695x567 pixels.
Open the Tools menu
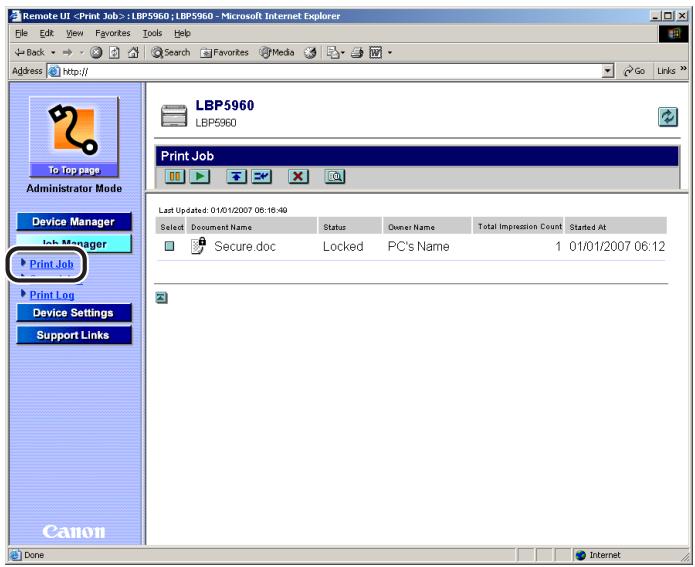click(x=152, y=33)
